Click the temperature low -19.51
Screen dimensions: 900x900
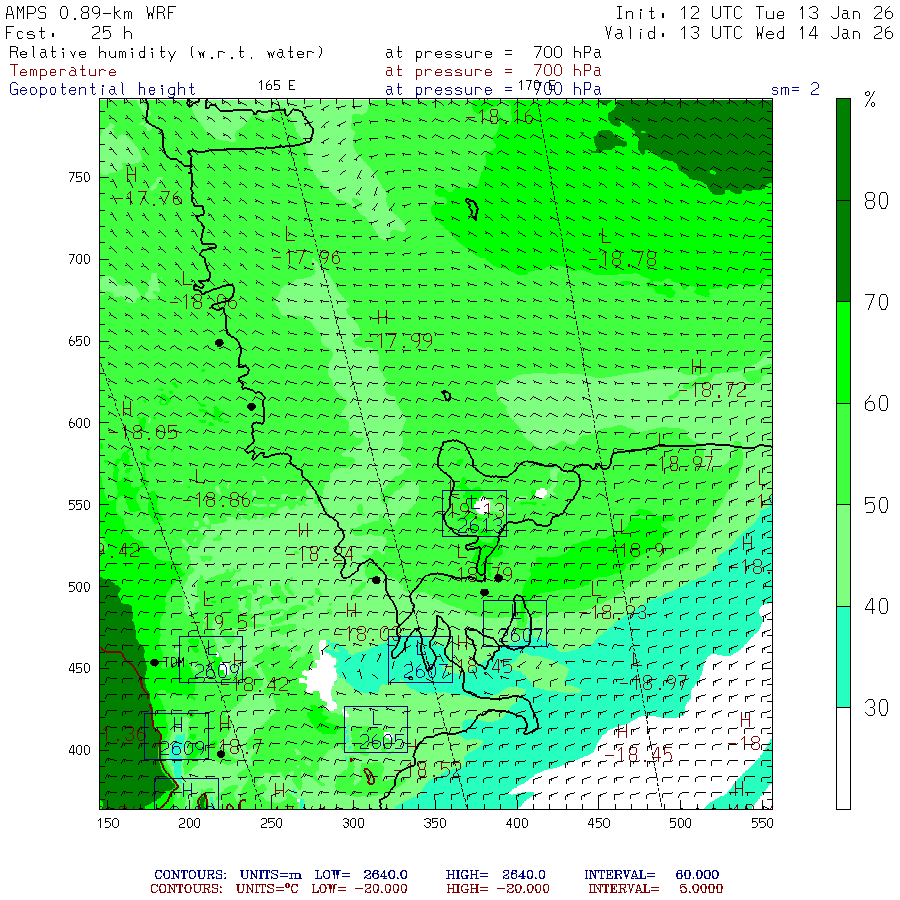[x=224, y=622]
